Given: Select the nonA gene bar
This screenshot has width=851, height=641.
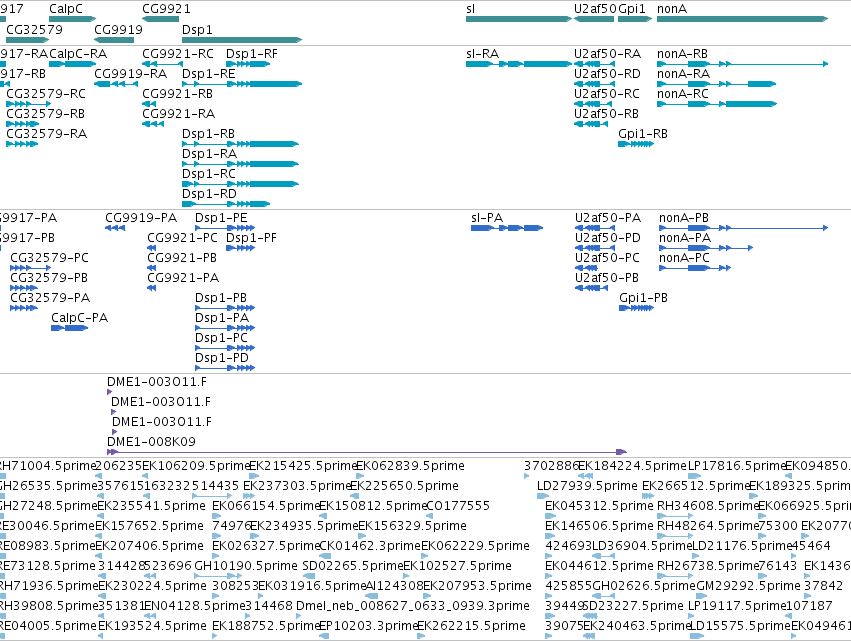Looking at the screenshot, I should (742, 19).
